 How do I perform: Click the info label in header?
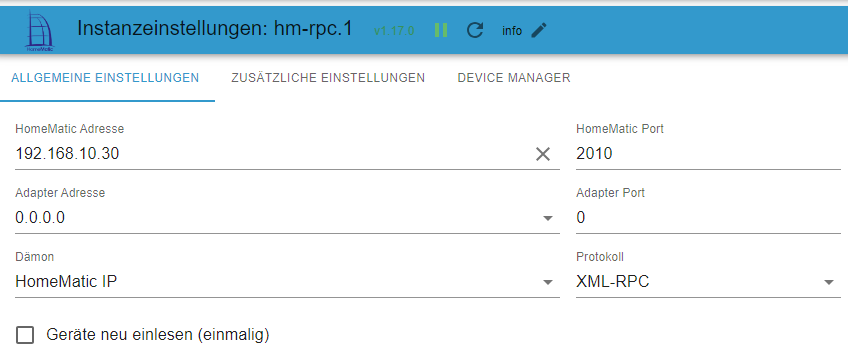coord(512,31)
